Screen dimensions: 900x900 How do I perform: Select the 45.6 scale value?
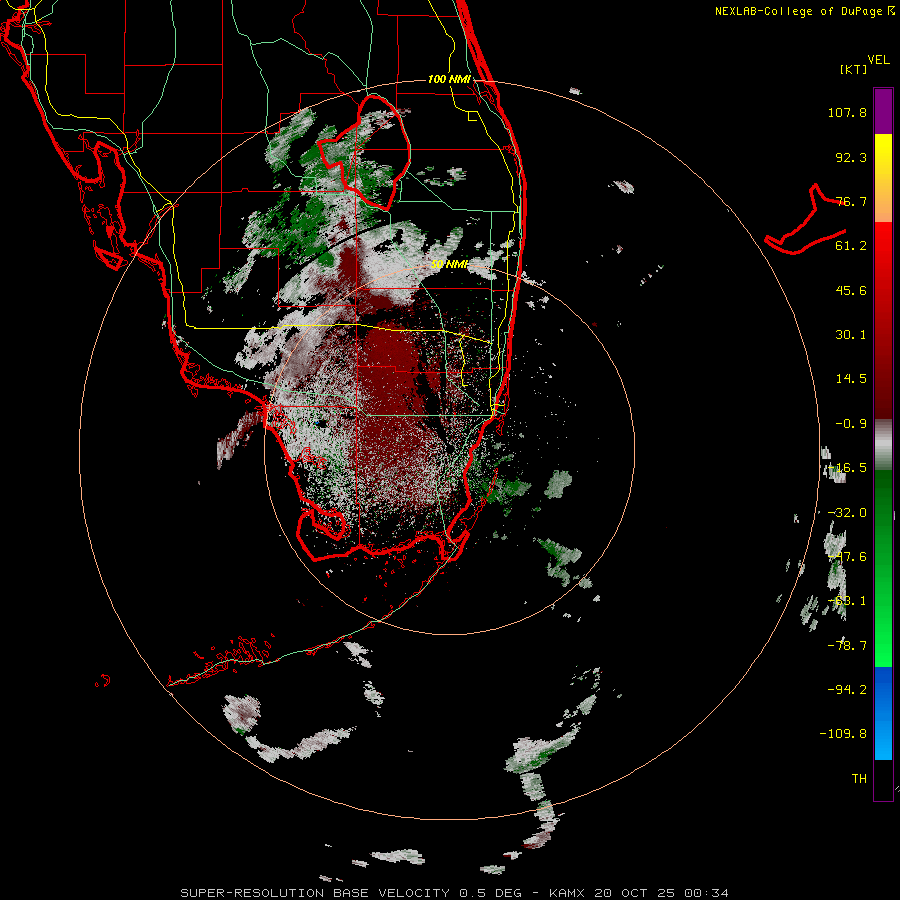(x=851, y=290)
